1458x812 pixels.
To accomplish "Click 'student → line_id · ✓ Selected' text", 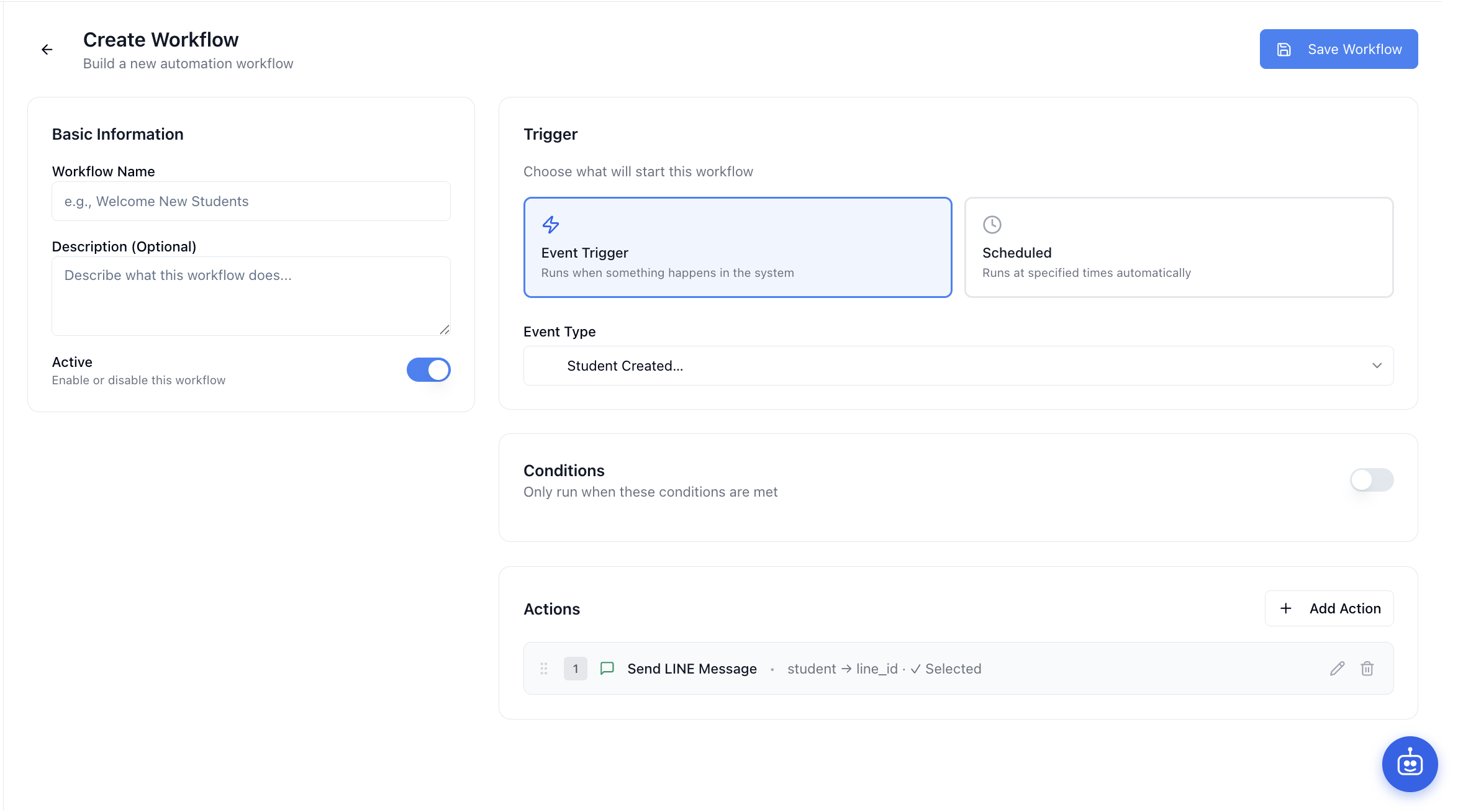I will pos(884,669).
